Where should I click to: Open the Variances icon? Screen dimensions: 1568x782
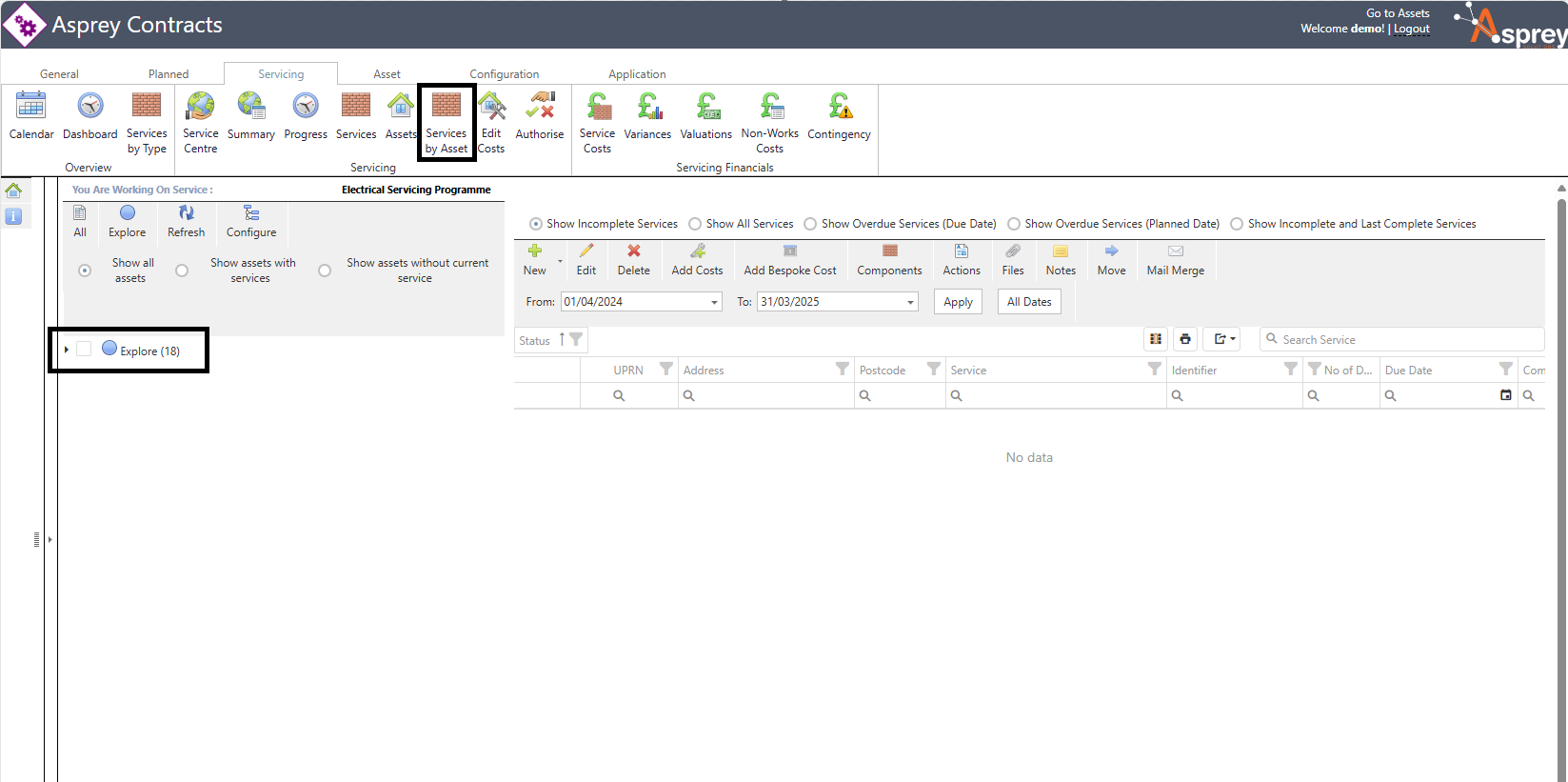click(x=647, y=115)
